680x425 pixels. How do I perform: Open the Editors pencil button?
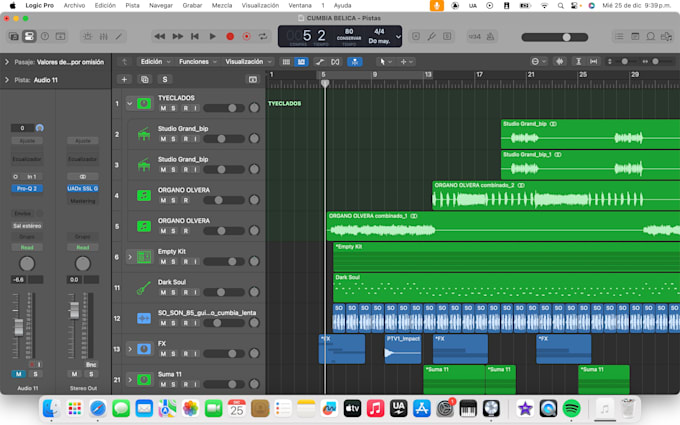[119, 36]
